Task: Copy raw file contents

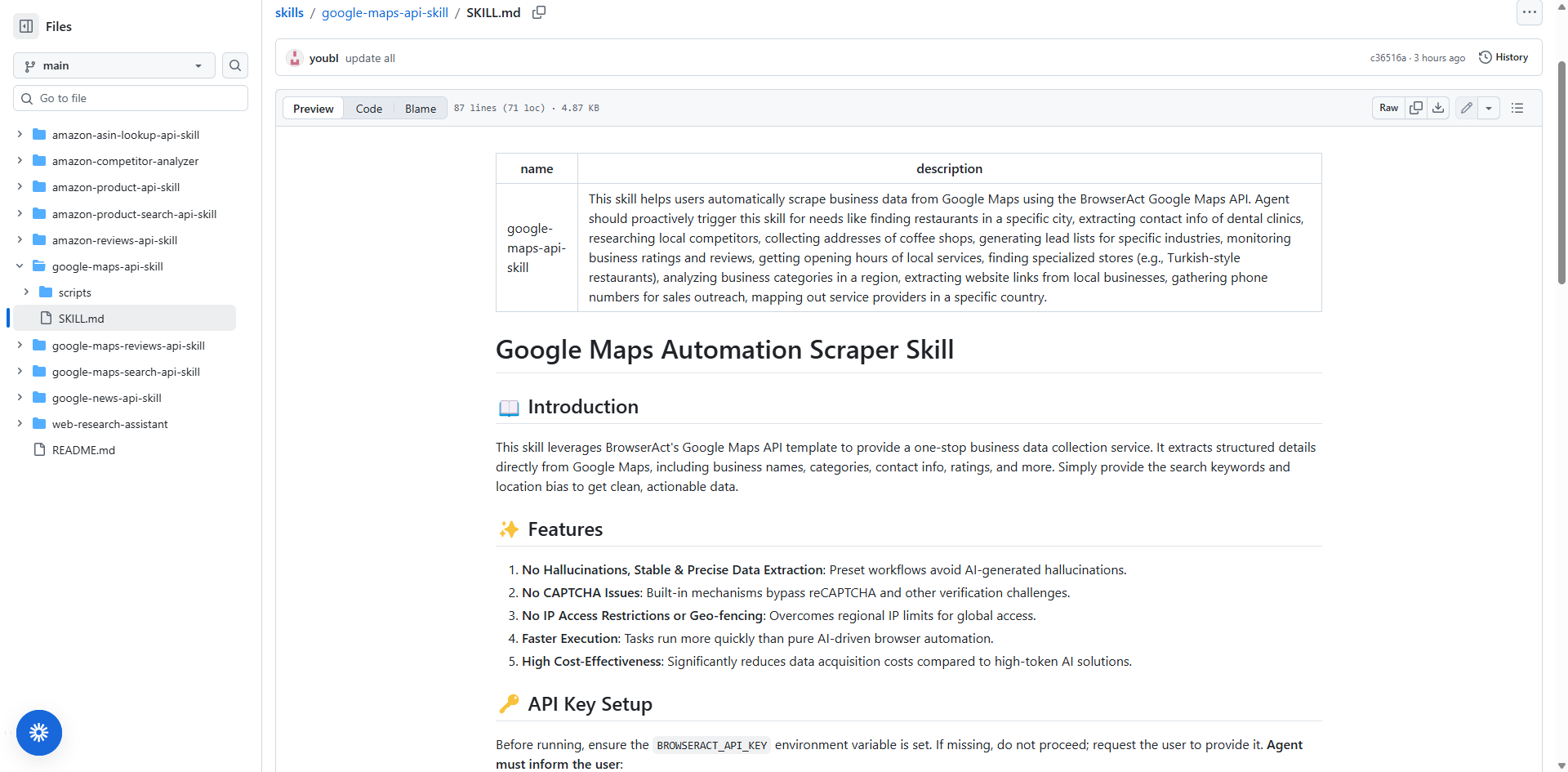Action: (1417, 107)
